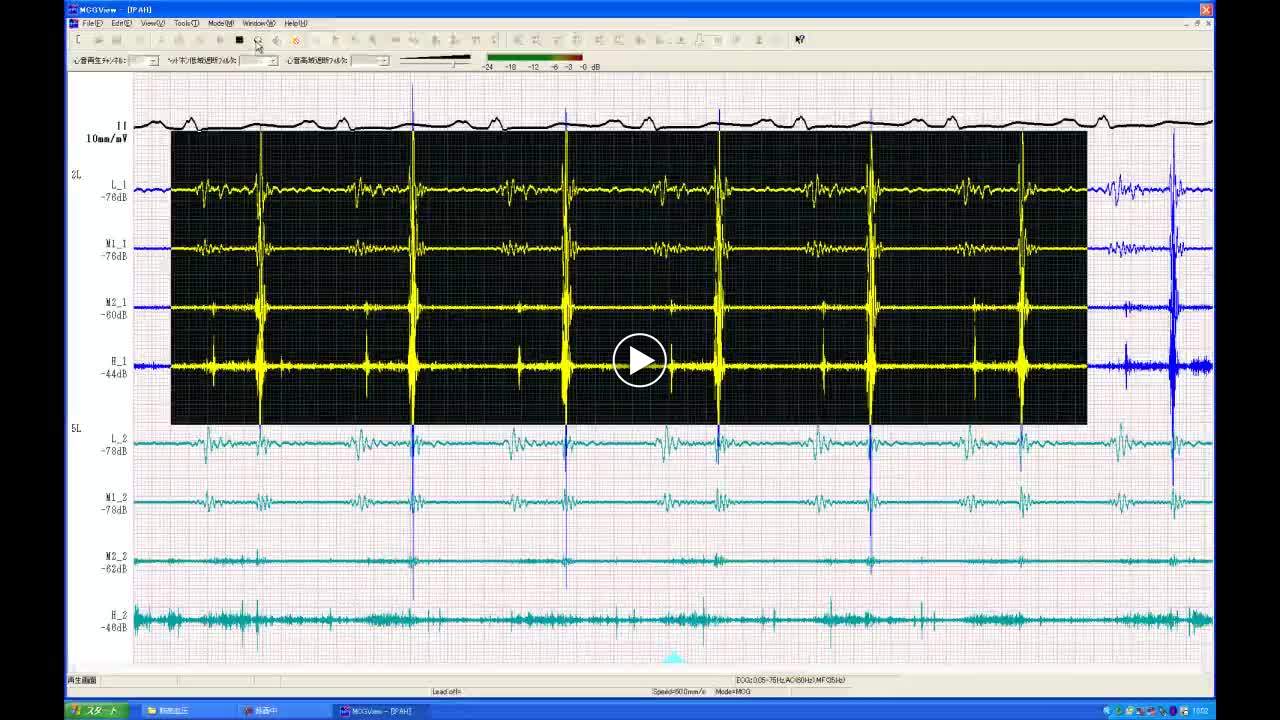Expand the heart sound high-cut filter dropdown
This screenshot has width=1280, height=720.
coord(383,61)
